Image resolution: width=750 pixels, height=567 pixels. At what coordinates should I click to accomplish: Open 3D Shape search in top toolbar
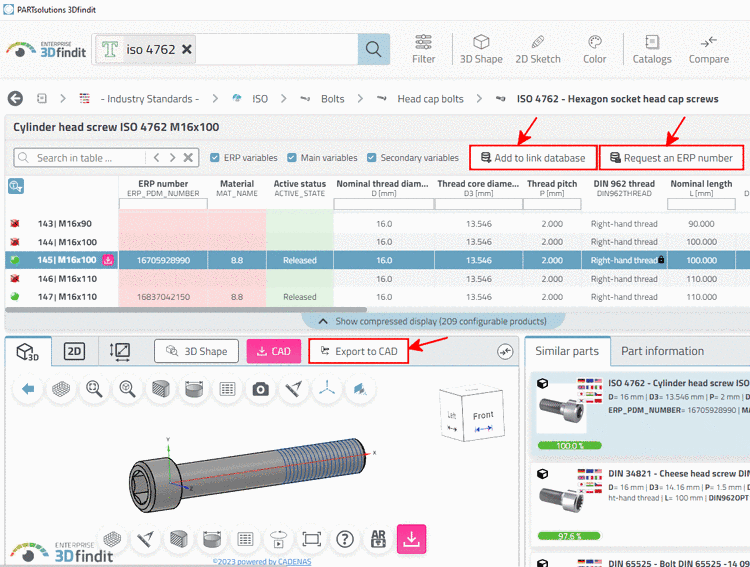tap(481, 49)
